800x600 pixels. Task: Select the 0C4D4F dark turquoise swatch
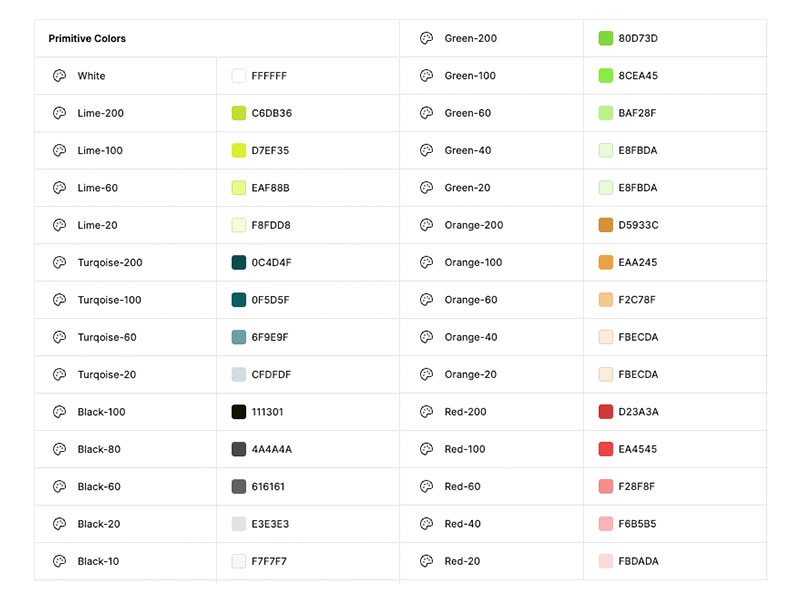tap(239, 262)
